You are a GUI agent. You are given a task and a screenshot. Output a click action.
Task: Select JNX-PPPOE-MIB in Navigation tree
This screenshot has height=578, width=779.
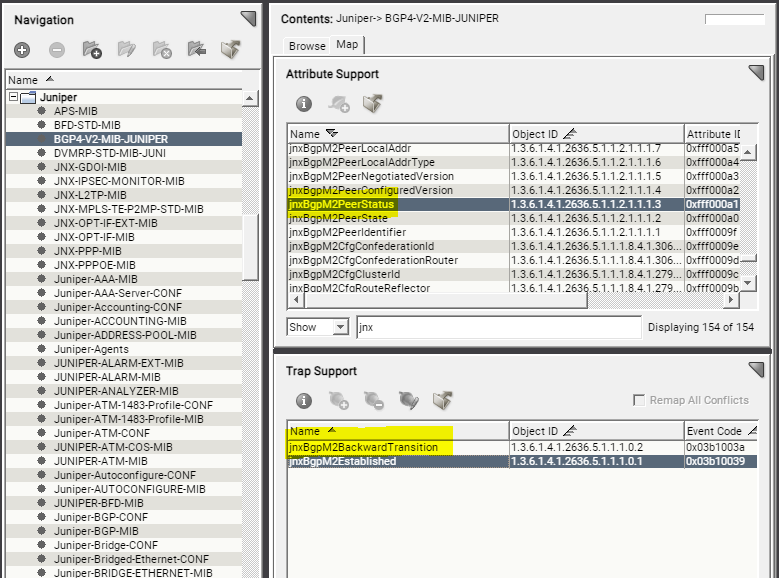pos(94,265)
